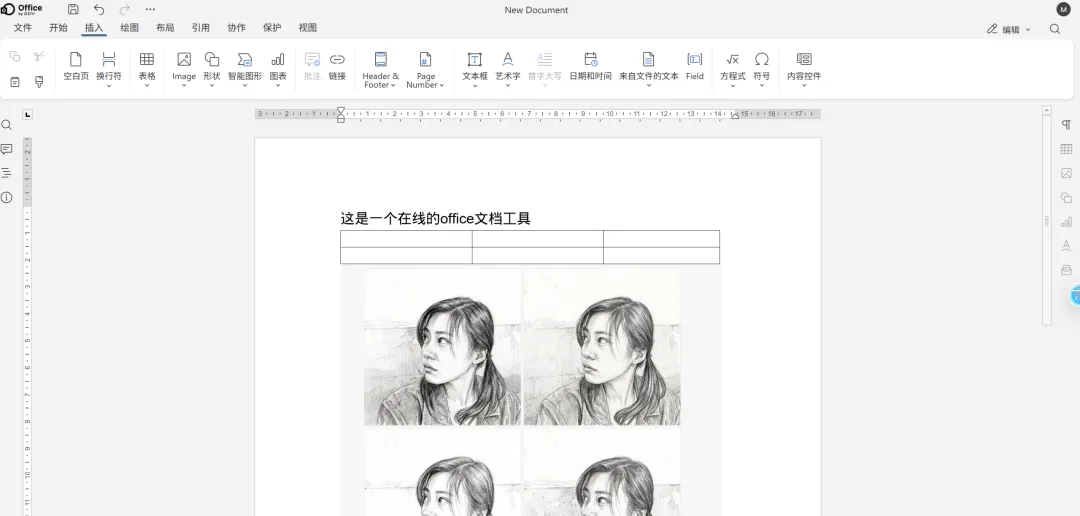Image resolution: width=1080 pixels, height=516 pixels.
Task: Click the Save icon in title bar
Action: (x=73, y=10)
